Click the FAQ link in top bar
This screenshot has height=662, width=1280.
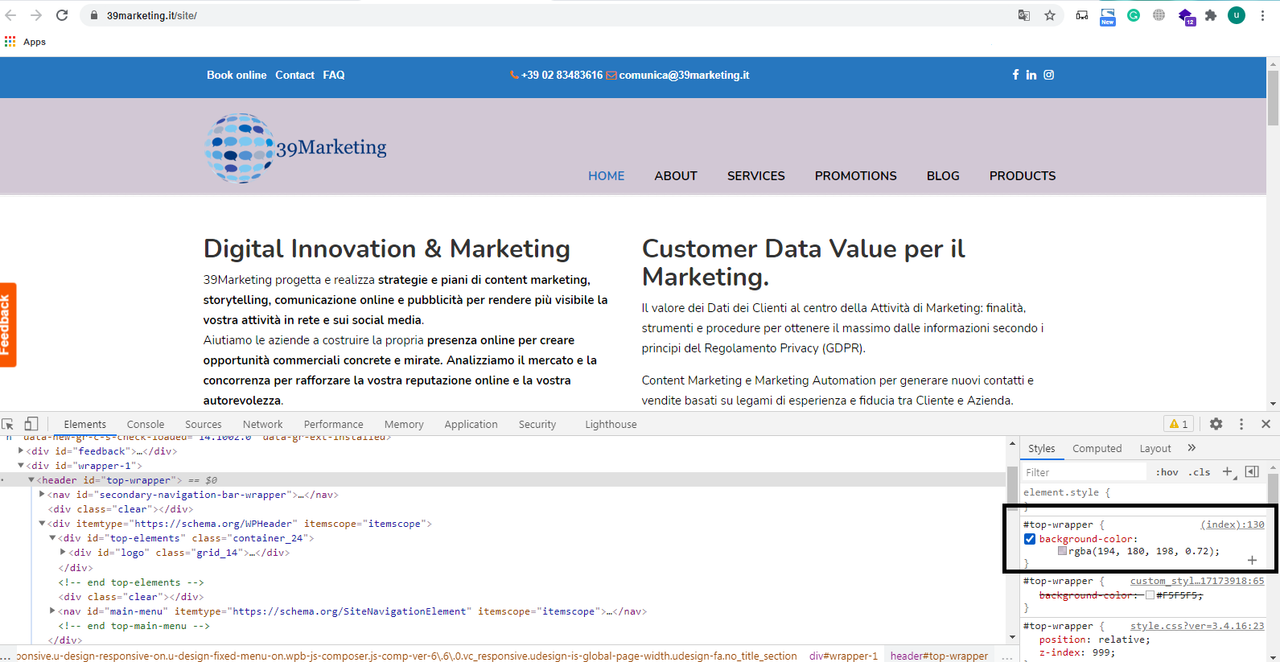click(x=334, y=75)
